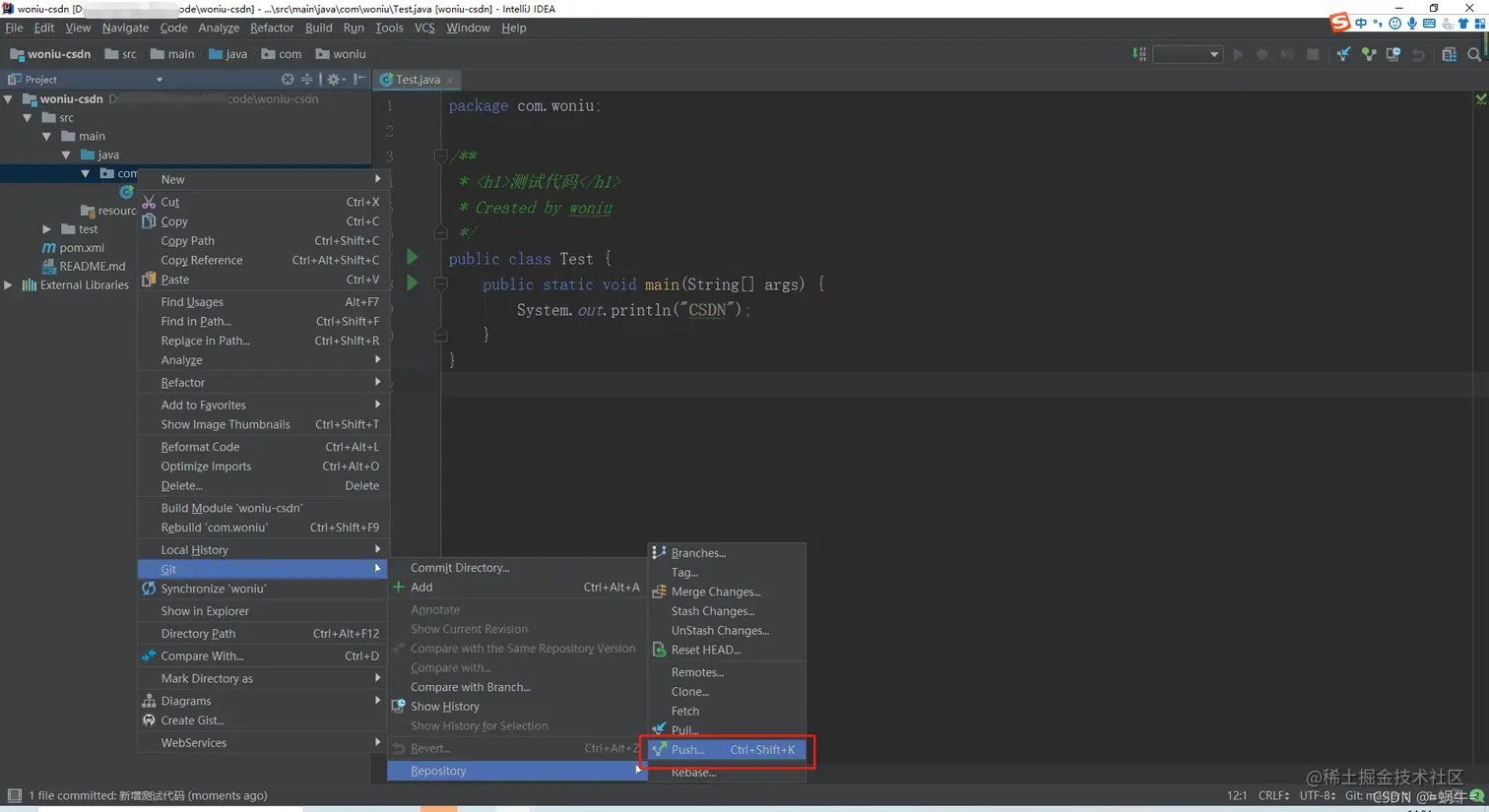The image size is (1489, 812).
Task: Open the New submenu
Action: (x=263, y=179)
